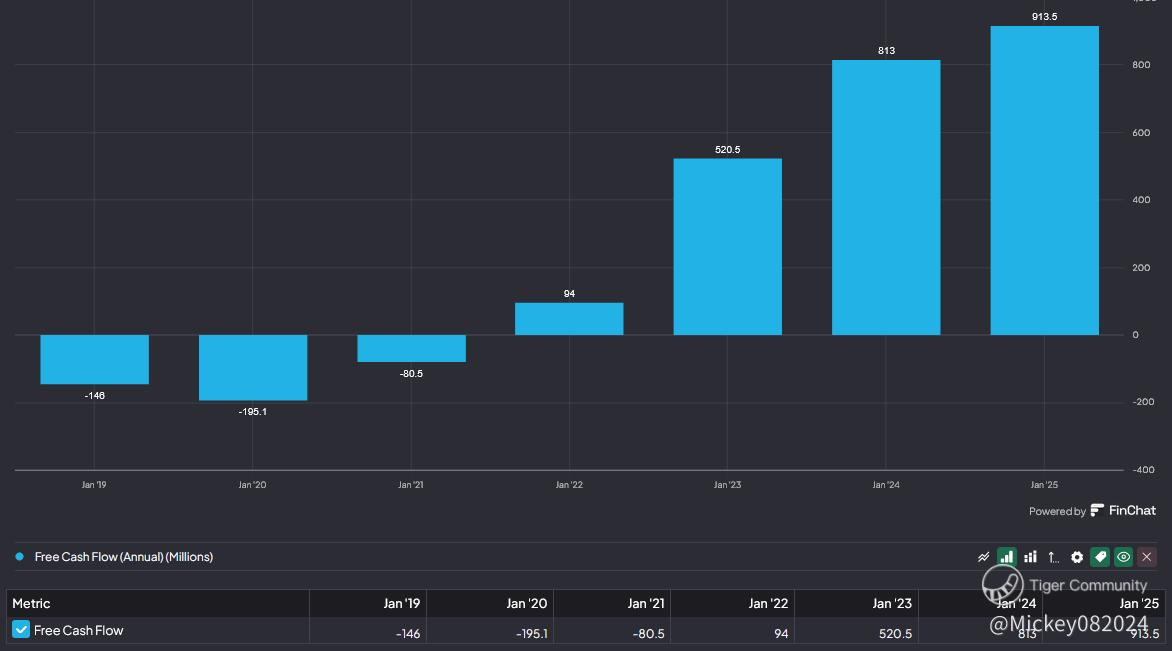The image size is (1172, 651).
Task: Click the negative Jan '21 bar
Action: 411,348
